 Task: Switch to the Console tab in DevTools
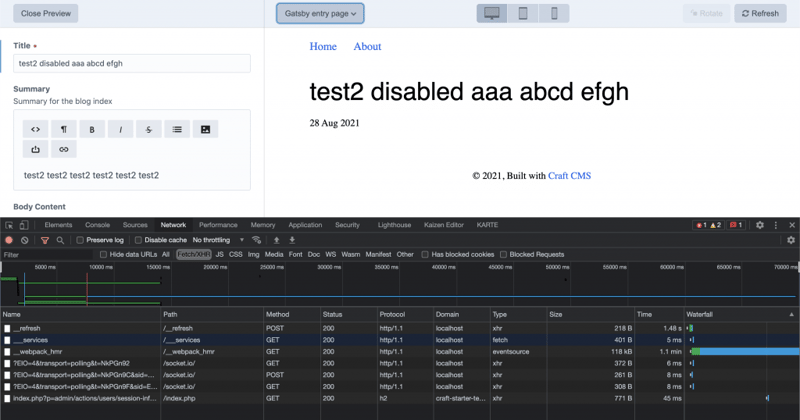coord(97,225)
